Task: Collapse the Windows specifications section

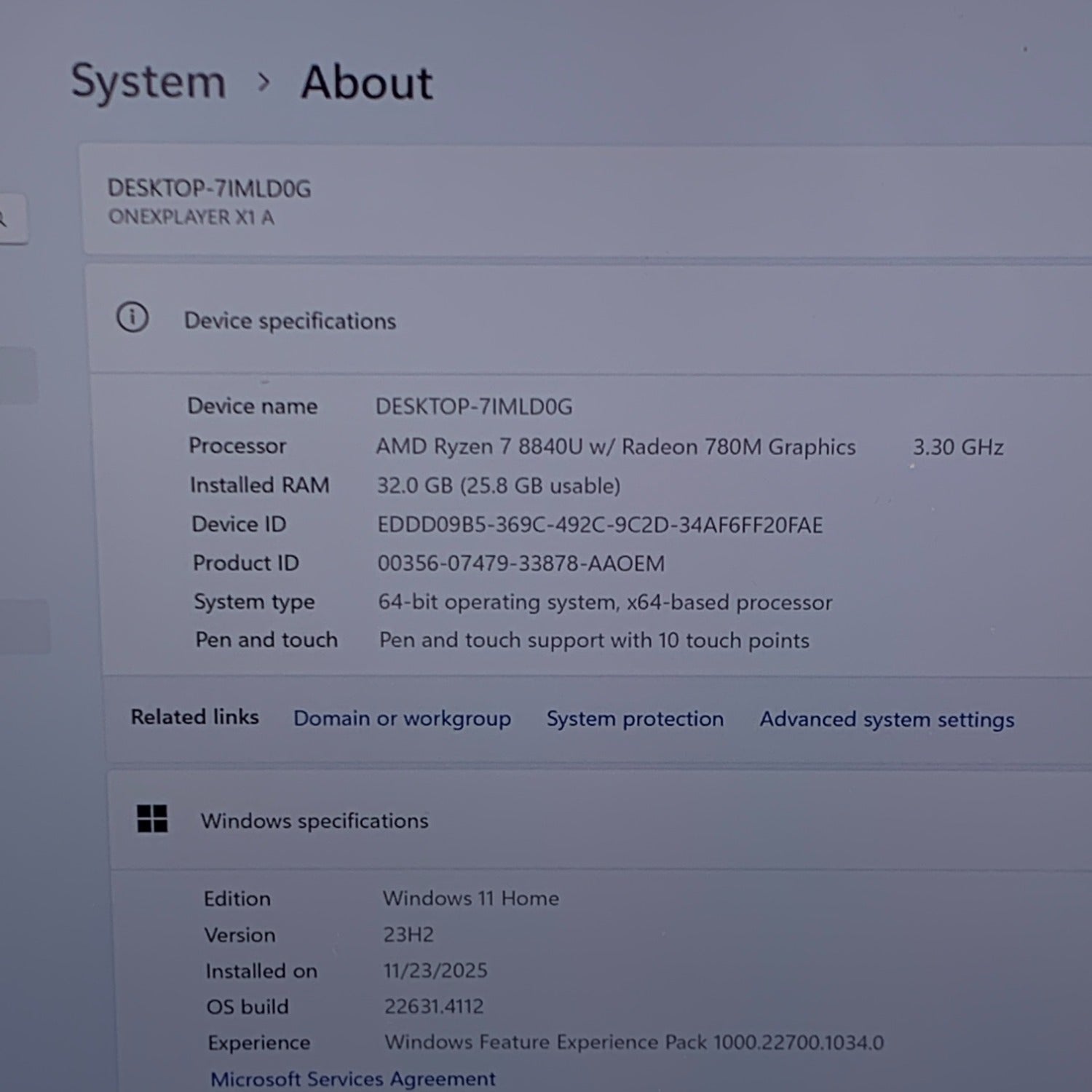Action: click(x=314, y=821)
